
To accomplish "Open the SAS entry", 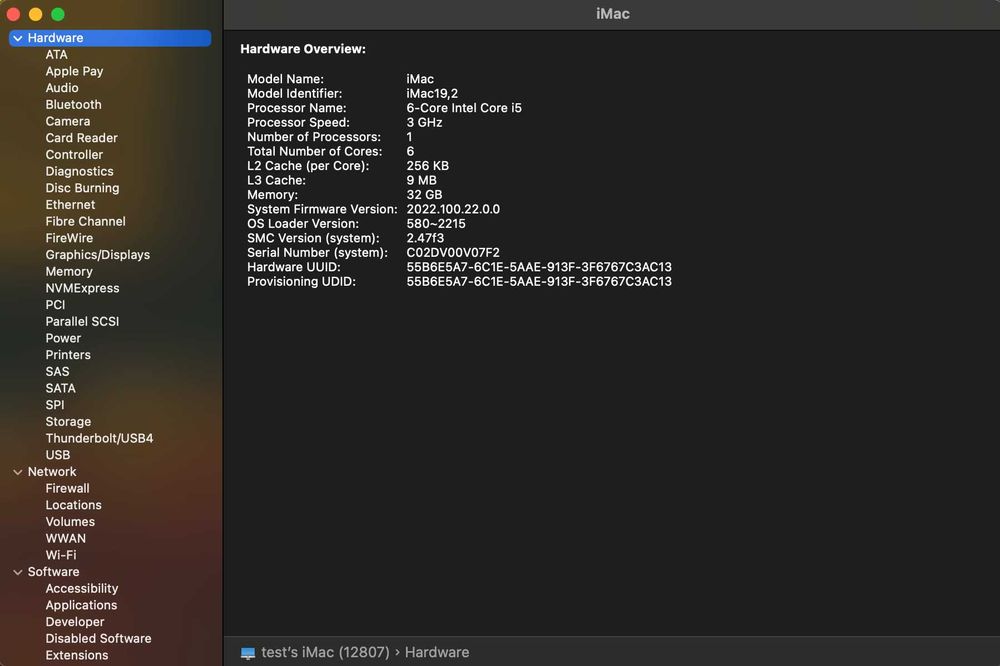I will click(57, 371).
